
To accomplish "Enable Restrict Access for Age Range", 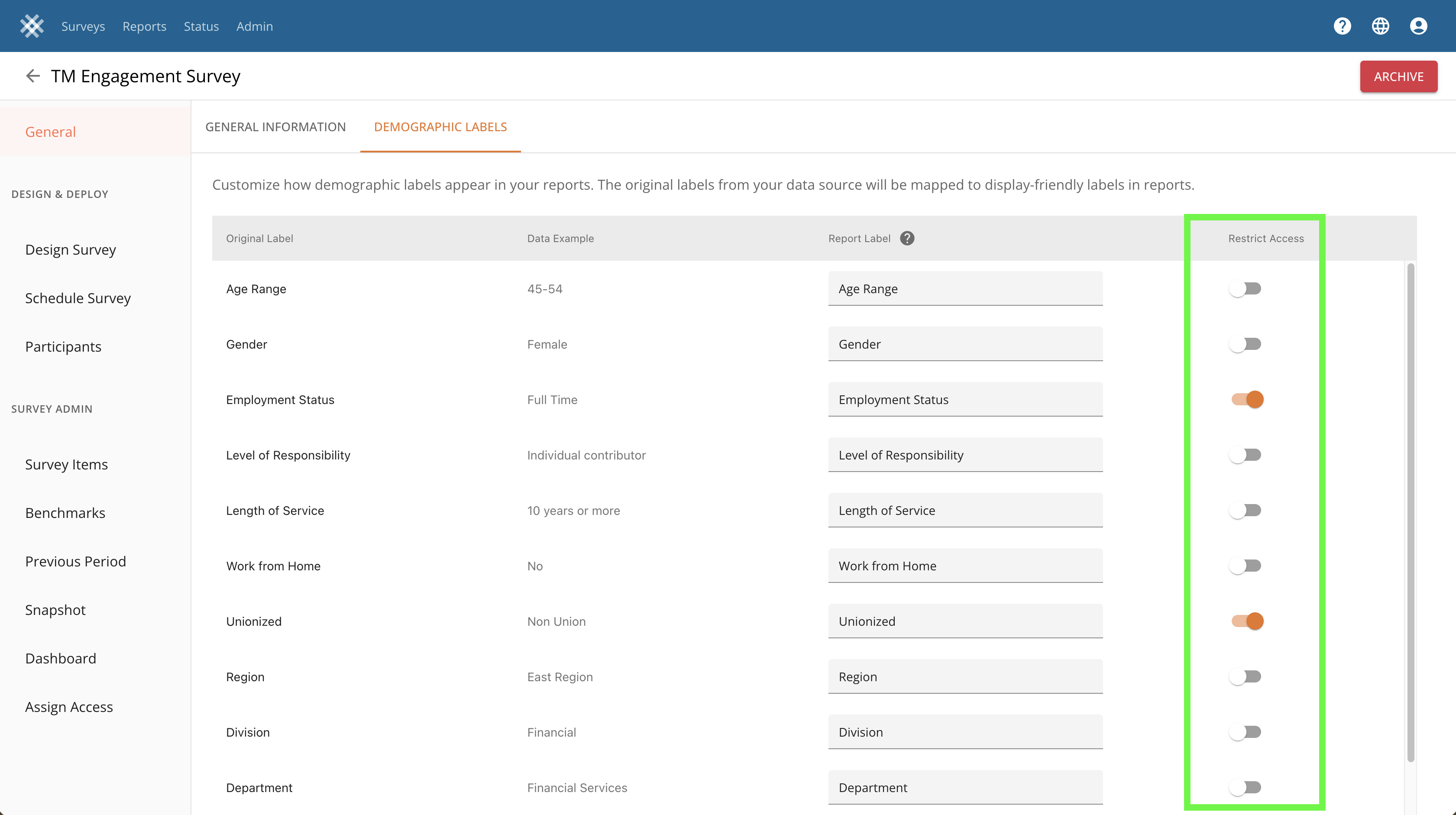I will tap(1246, 289).
